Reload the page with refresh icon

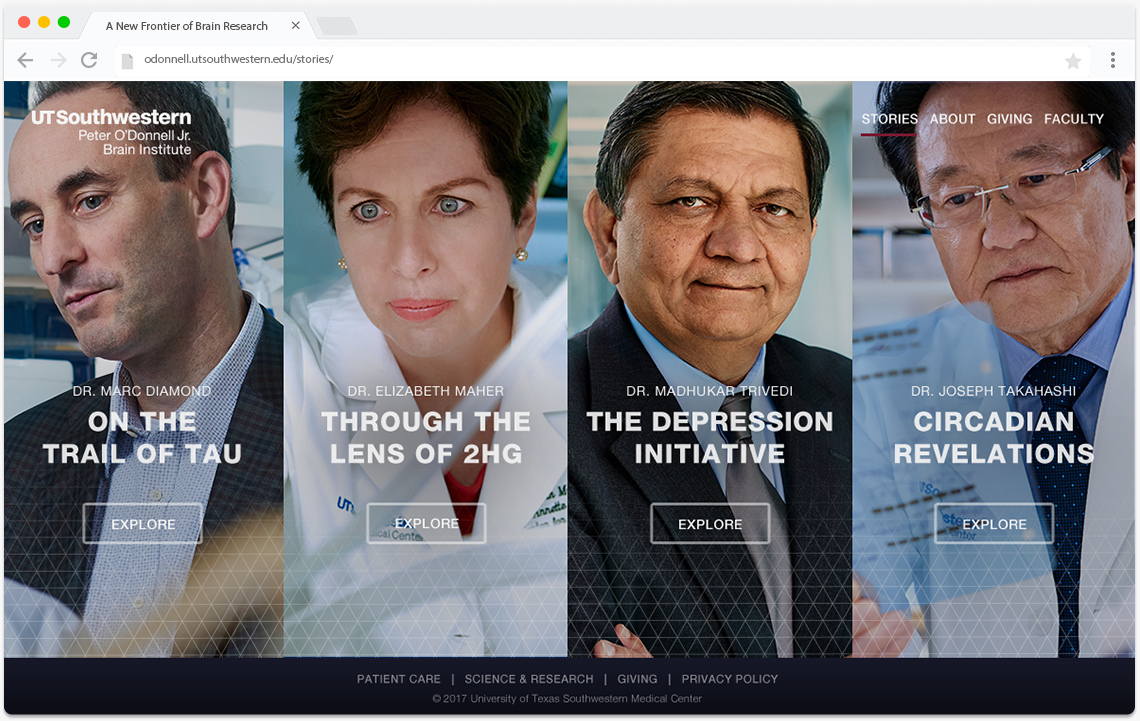(x=89, y=60)
